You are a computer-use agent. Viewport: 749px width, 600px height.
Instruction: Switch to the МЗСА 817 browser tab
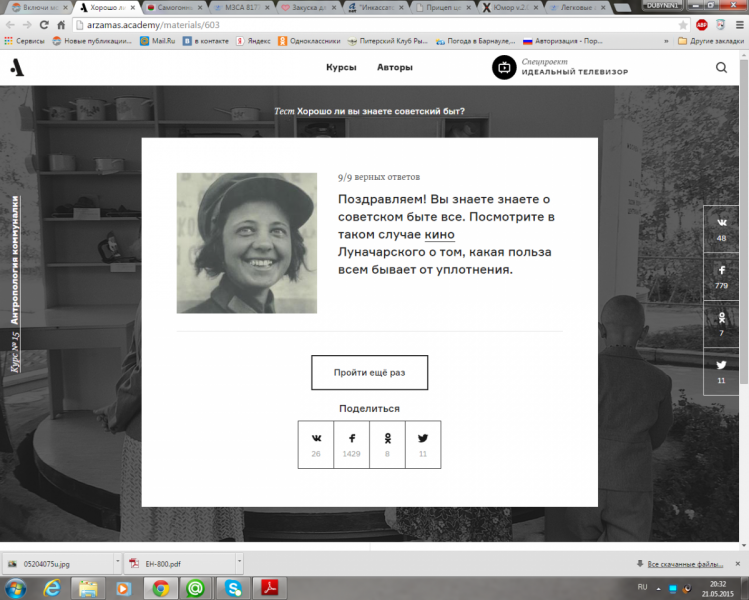click(x=242, y=8)
